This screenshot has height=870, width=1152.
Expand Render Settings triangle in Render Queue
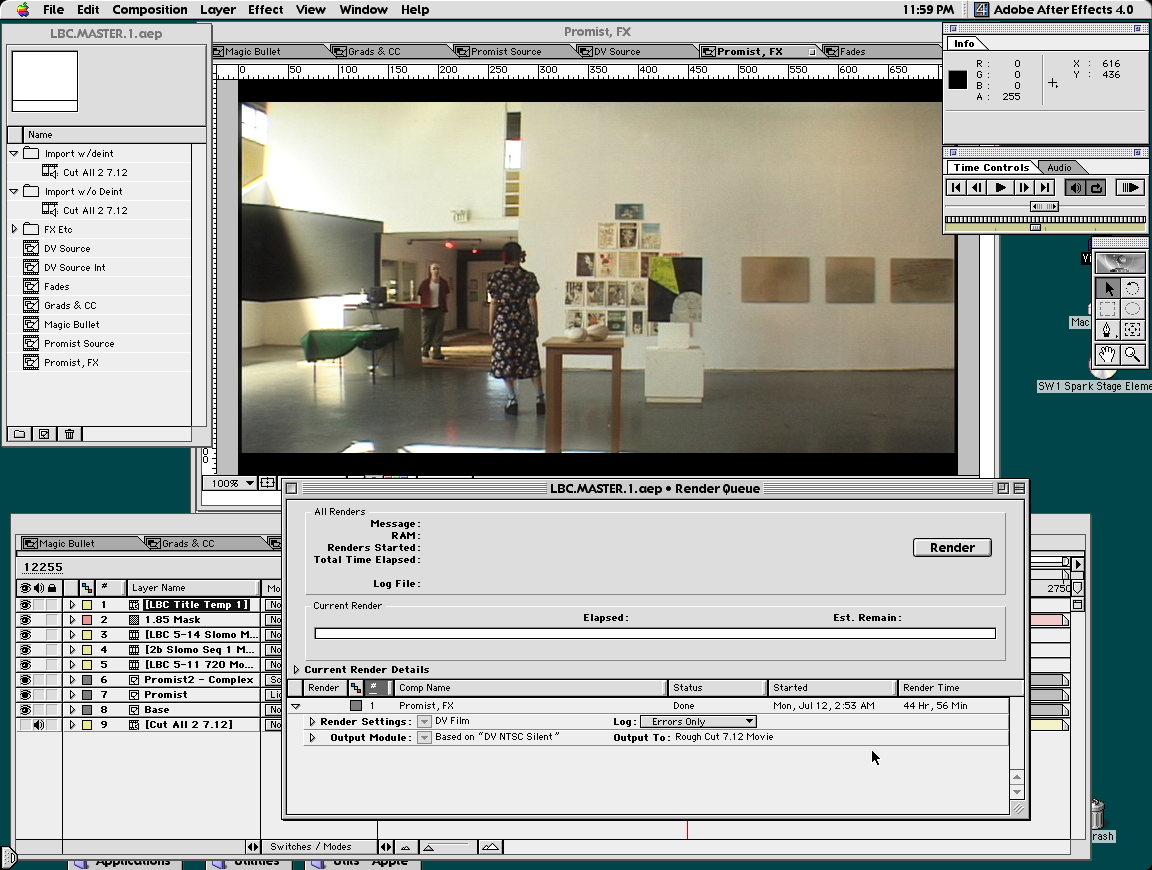coord(312,722)
